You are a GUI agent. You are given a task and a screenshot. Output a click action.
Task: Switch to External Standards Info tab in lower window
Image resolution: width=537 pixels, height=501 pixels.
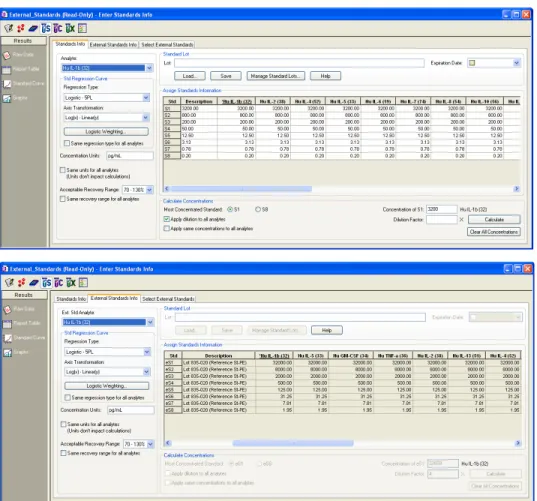point(114,298)
